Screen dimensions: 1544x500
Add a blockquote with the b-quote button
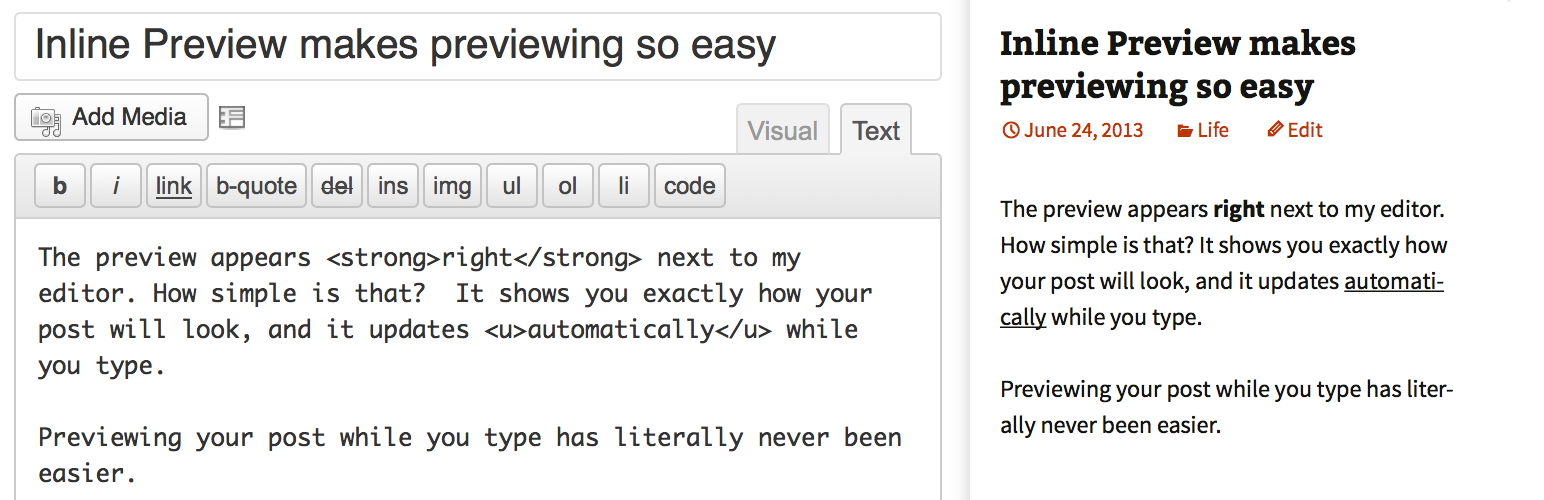click(x=256, y=186)
